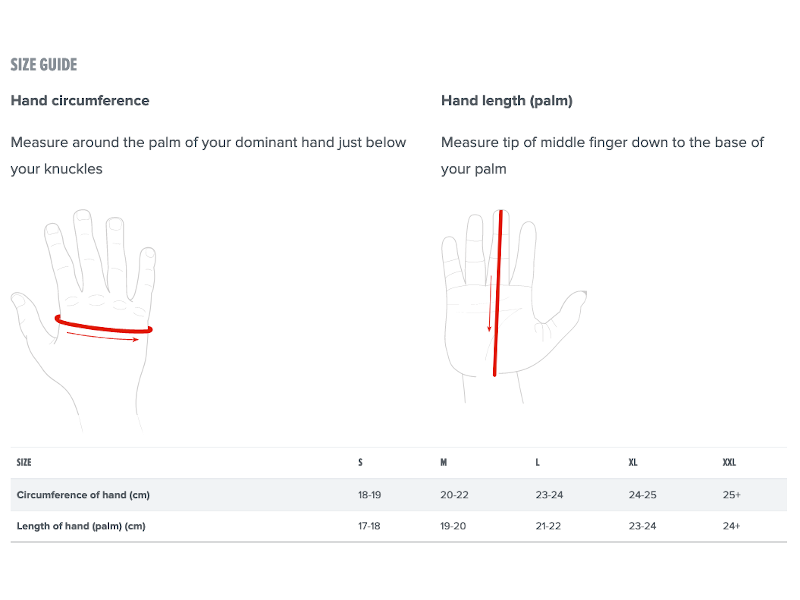This screenshot has height=600, width=800.
Task: Click the red circumference band on hand
Action: coord(104,325)
